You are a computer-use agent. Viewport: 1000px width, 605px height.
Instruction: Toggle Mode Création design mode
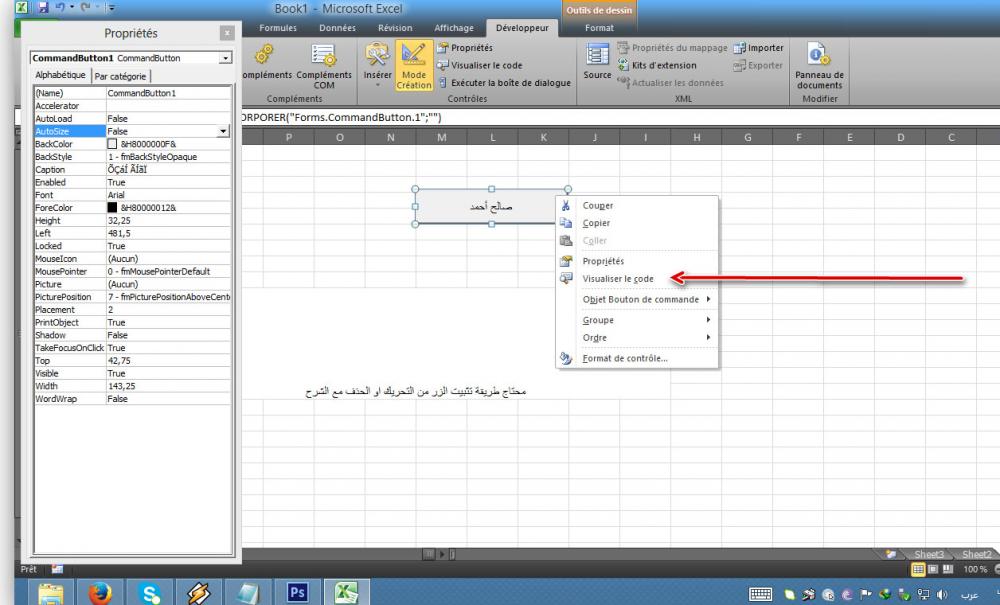coord(414,66)
